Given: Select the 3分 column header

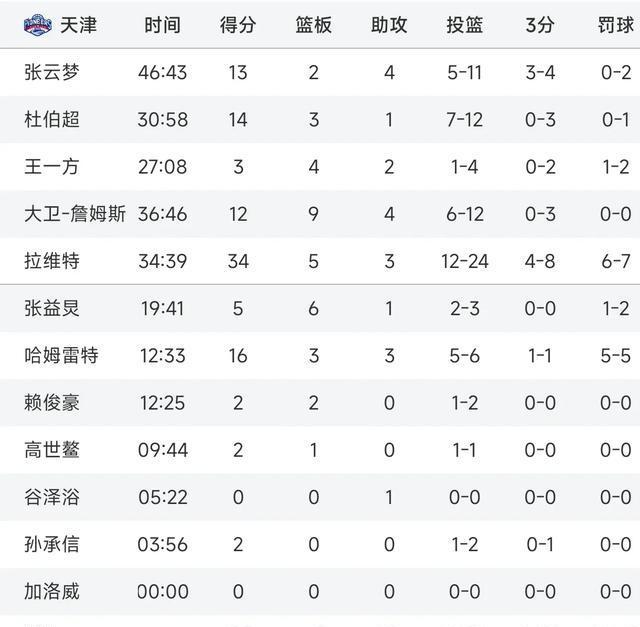Looking at the screenshot, I should (540, 25).
